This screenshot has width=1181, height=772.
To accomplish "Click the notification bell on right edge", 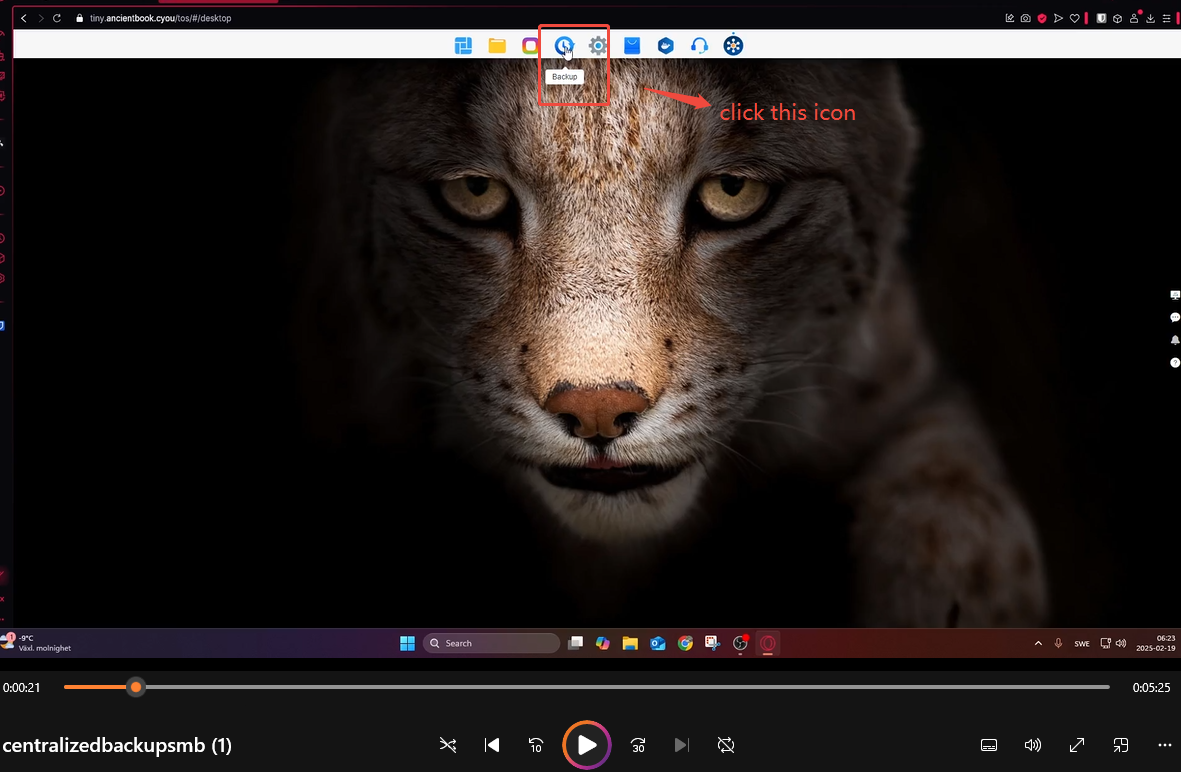I will (1174, 340).
